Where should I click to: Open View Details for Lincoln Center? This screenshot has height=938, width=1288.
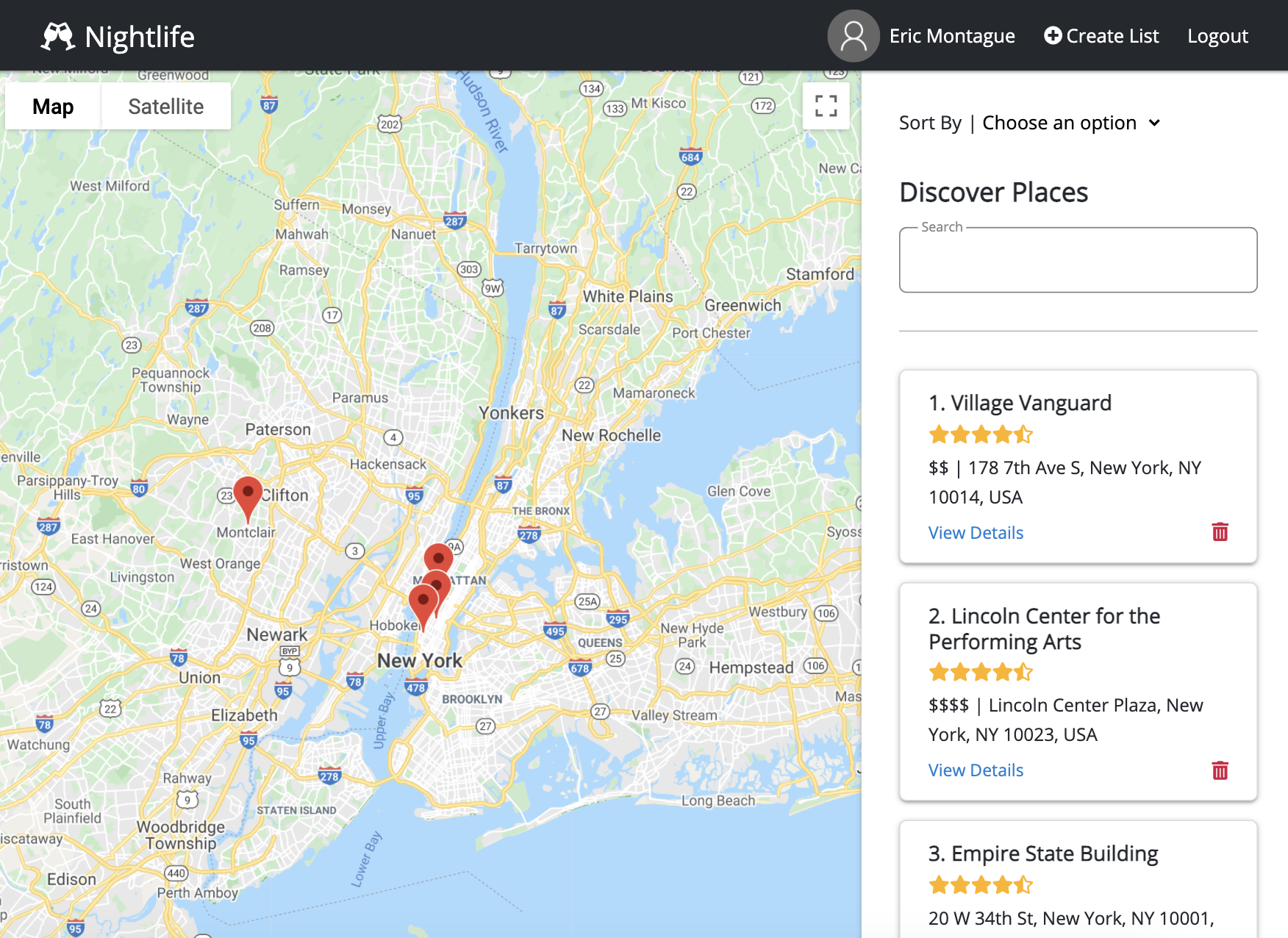[x=976, y=770]
